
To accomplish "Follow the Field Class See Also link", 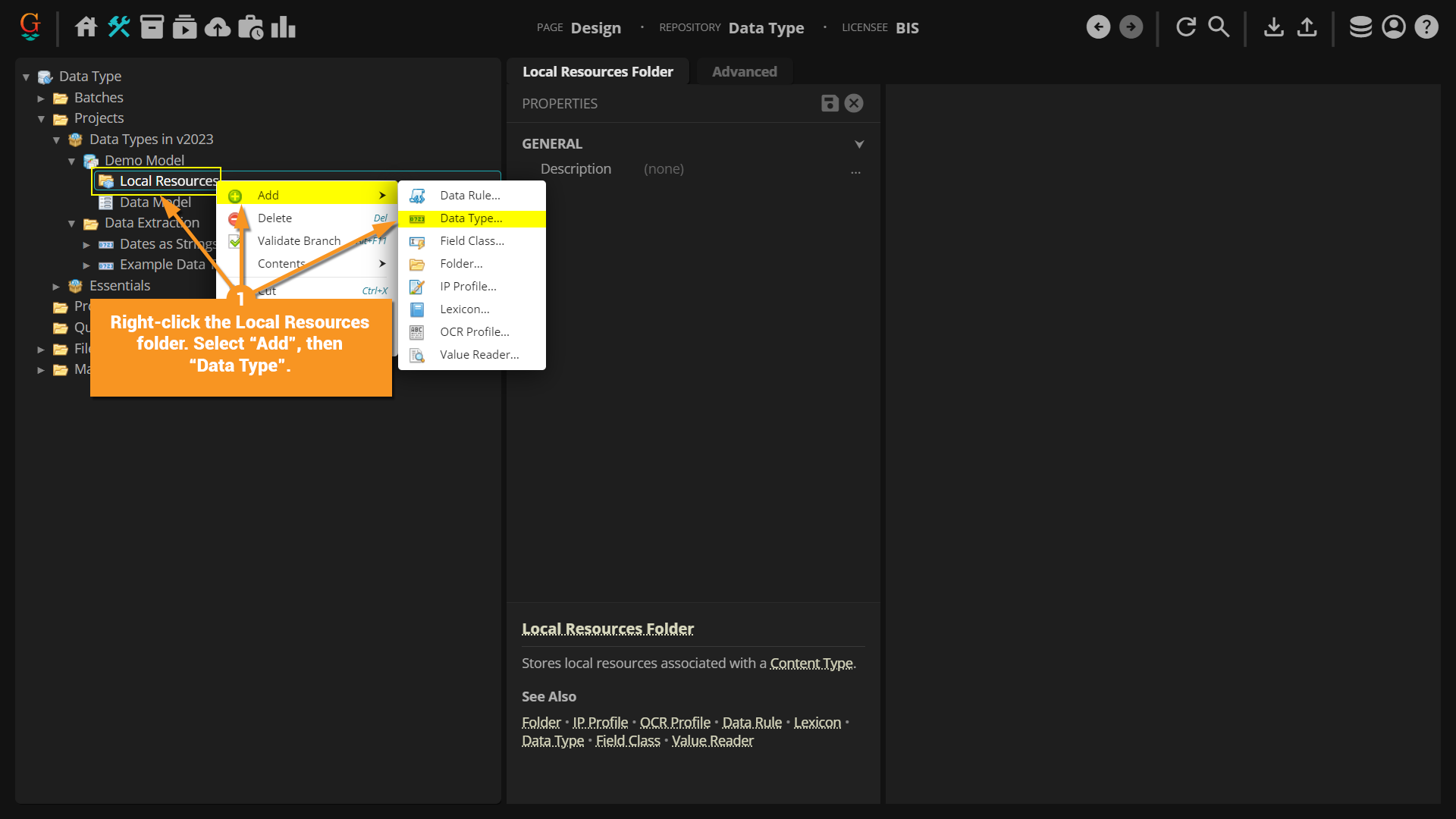I will point(628,741).
